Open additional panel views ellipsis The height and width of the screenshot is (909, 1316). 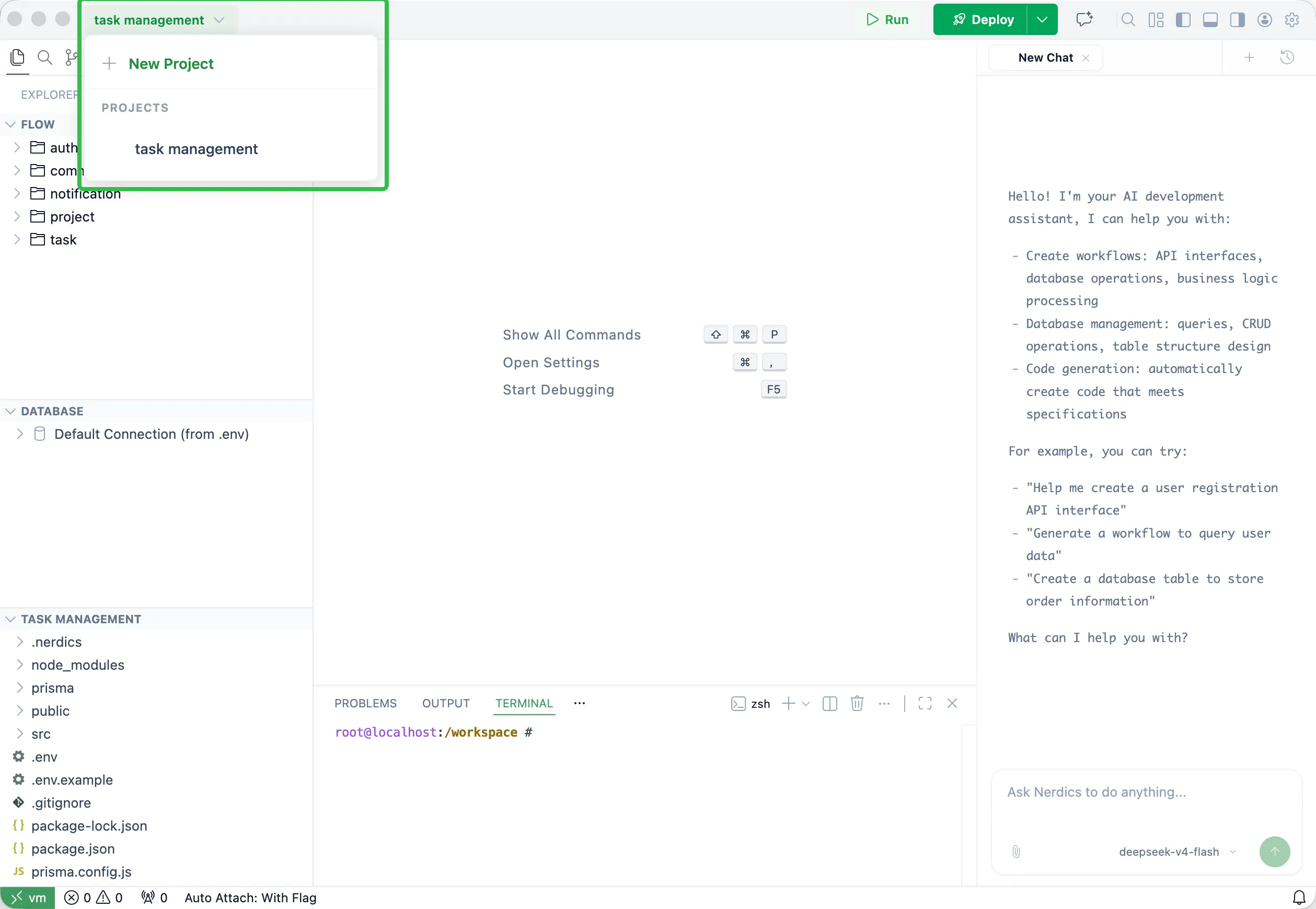click(580, 703)
